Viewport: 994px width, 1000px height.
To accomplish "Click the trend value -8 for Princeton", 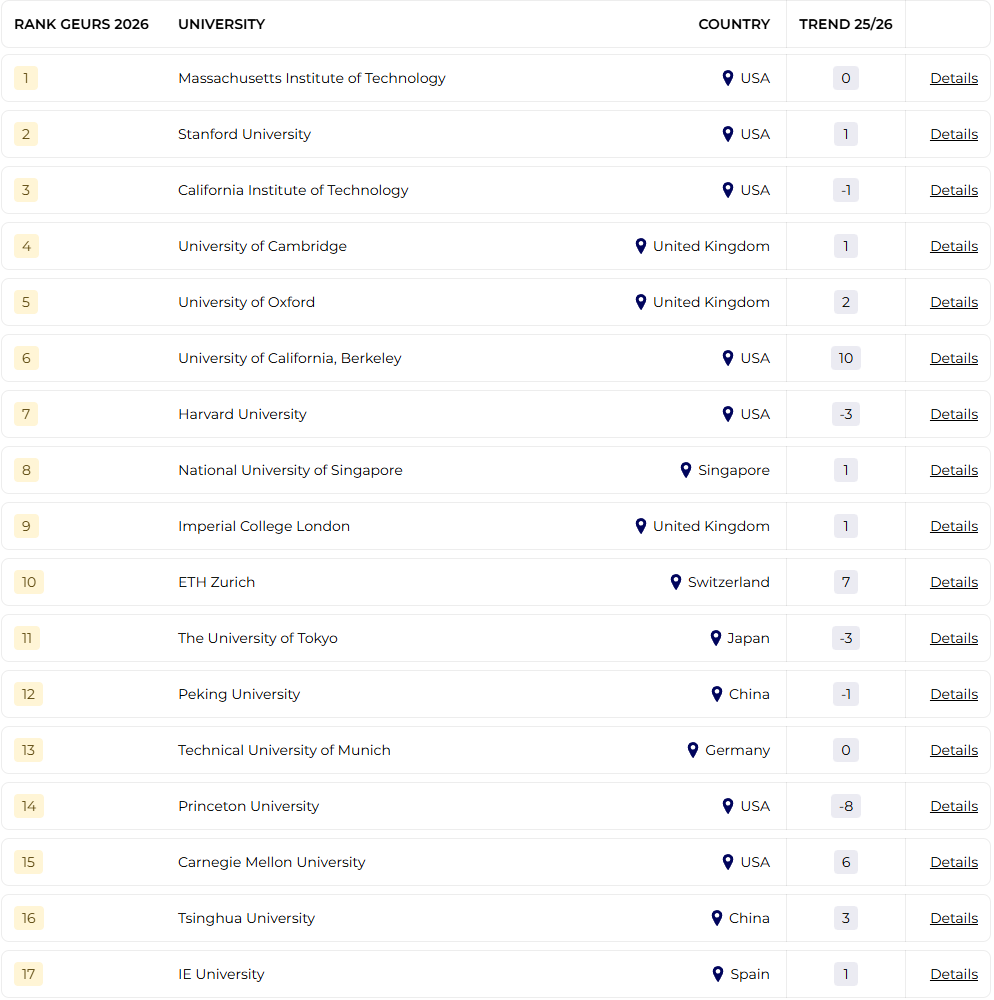I will point(845,806).
